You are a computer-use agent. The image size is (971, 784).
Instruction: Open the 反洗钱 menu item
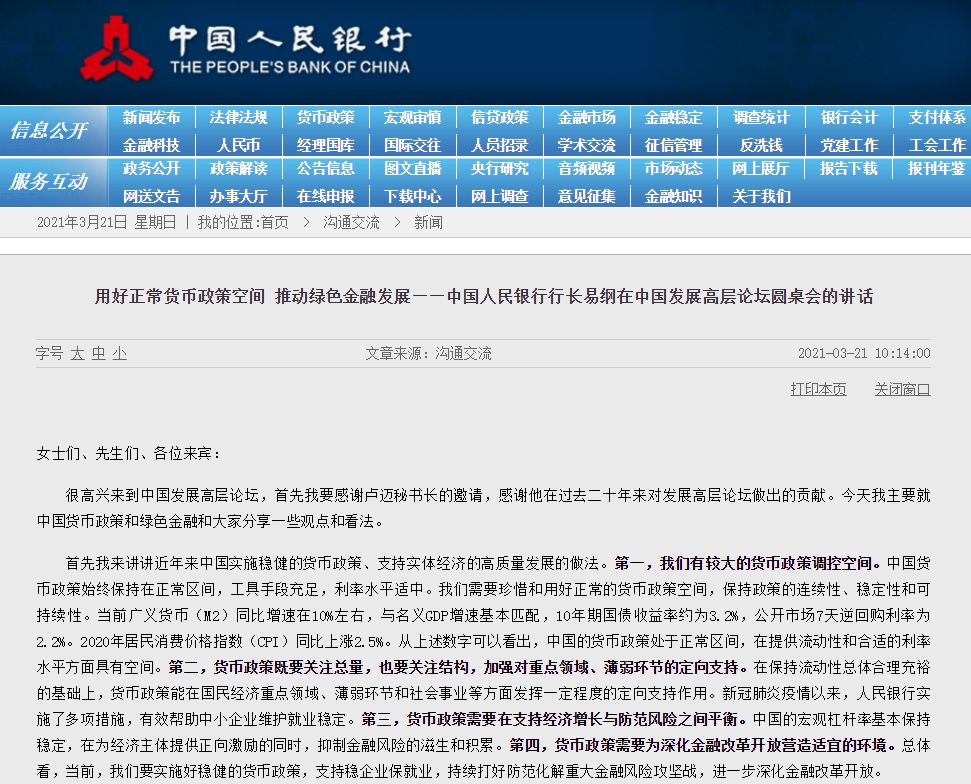click(x=761, y=145)
